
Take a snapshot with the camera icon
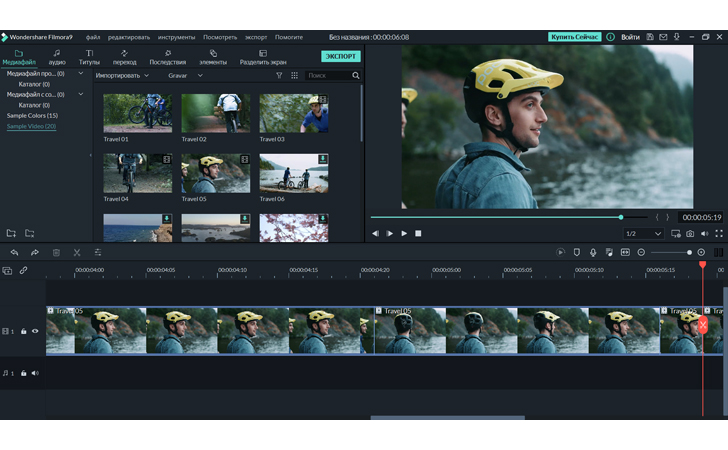tap(690, 234)
